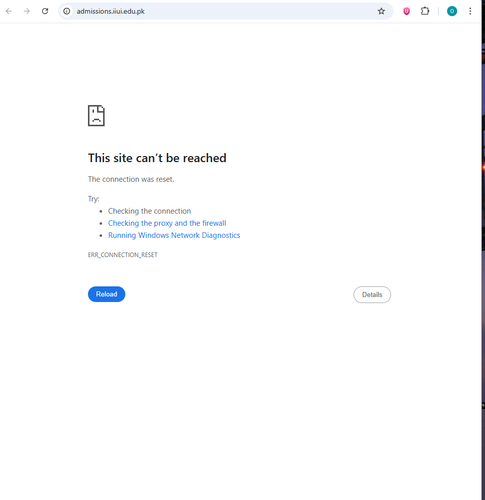Open the red shield extension icon
Screen dimensions: 485x500
pyautogui.click(x=406, y=11)
